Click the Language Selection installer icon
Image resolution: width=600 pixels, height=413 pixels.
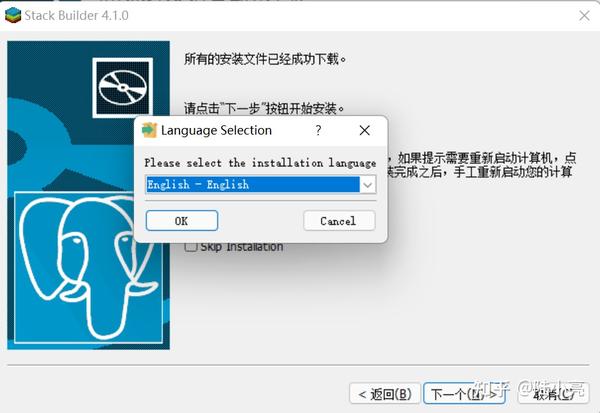click(x=149, y=131)
